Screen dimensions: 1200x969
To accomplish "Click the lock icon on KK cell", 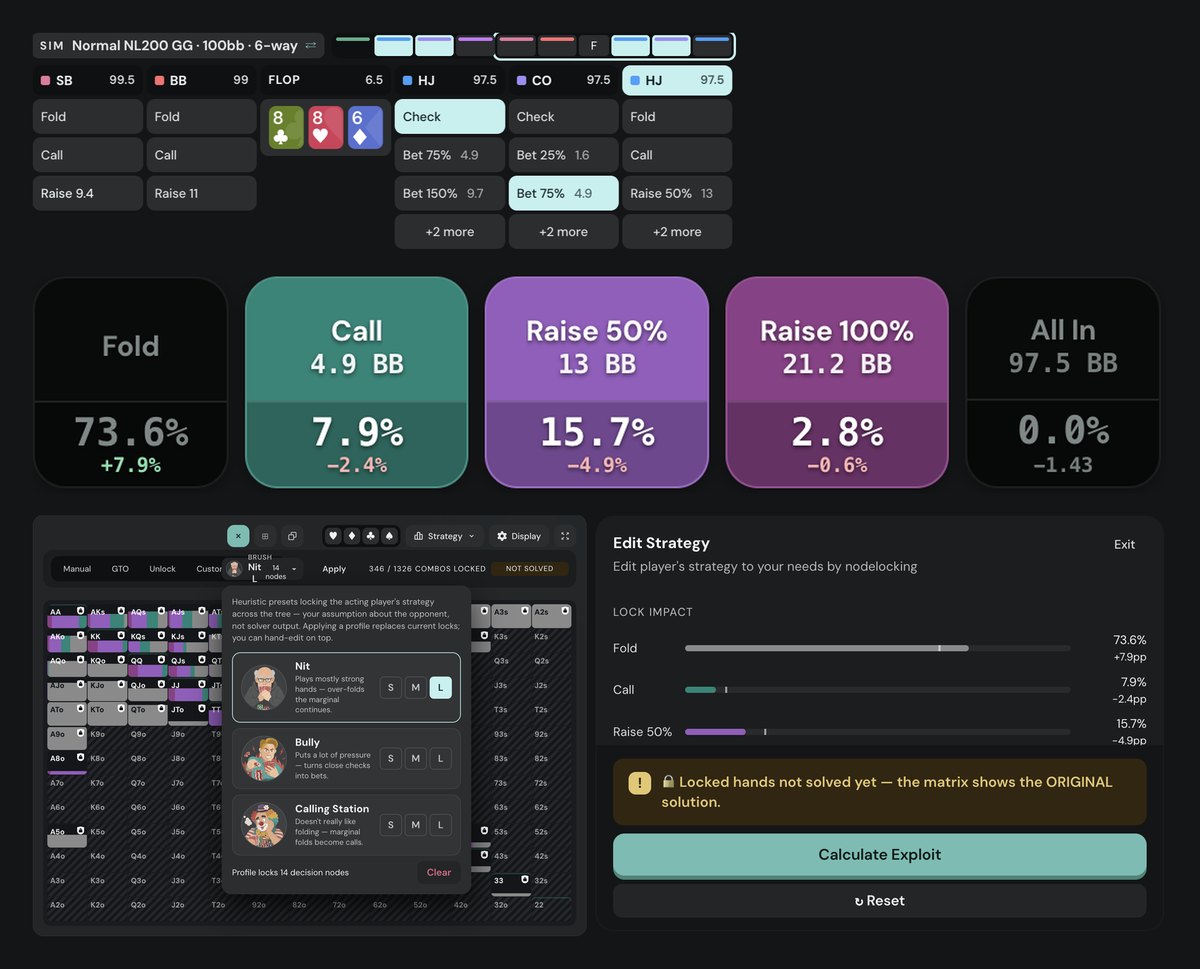I will click(x=122, y=636).
